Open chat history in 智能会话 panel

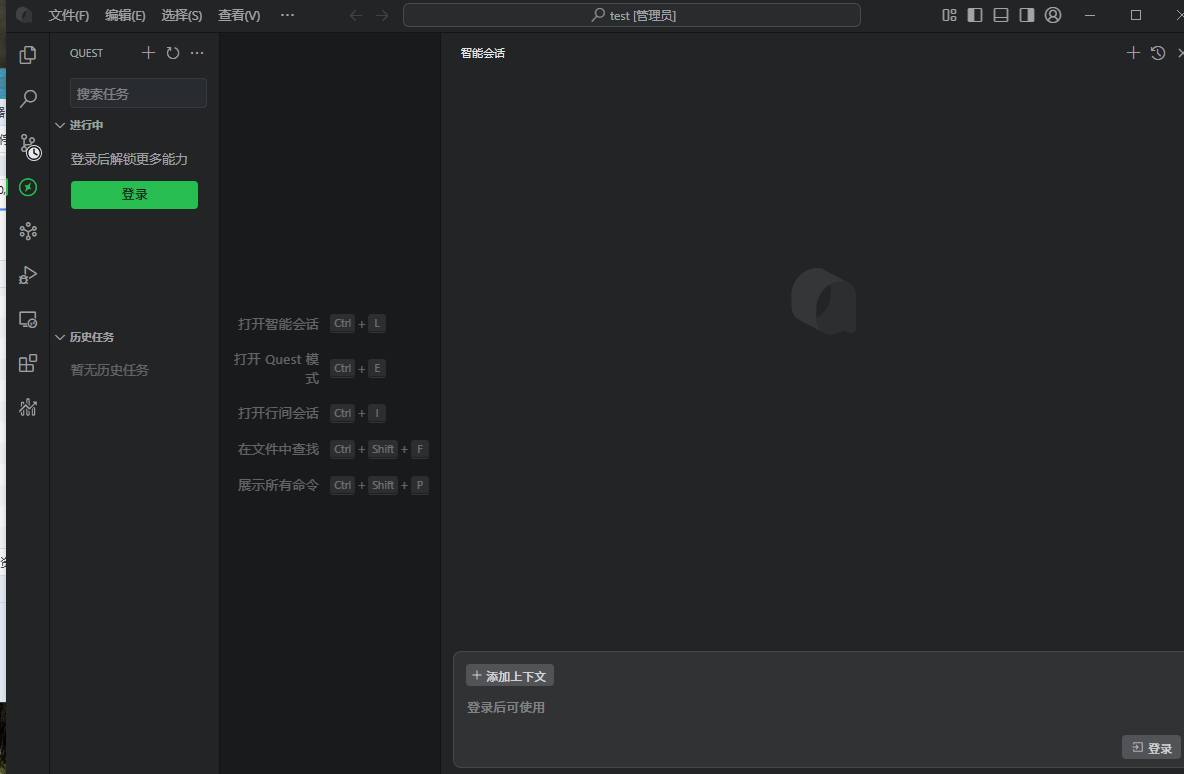coord(1158,53)
